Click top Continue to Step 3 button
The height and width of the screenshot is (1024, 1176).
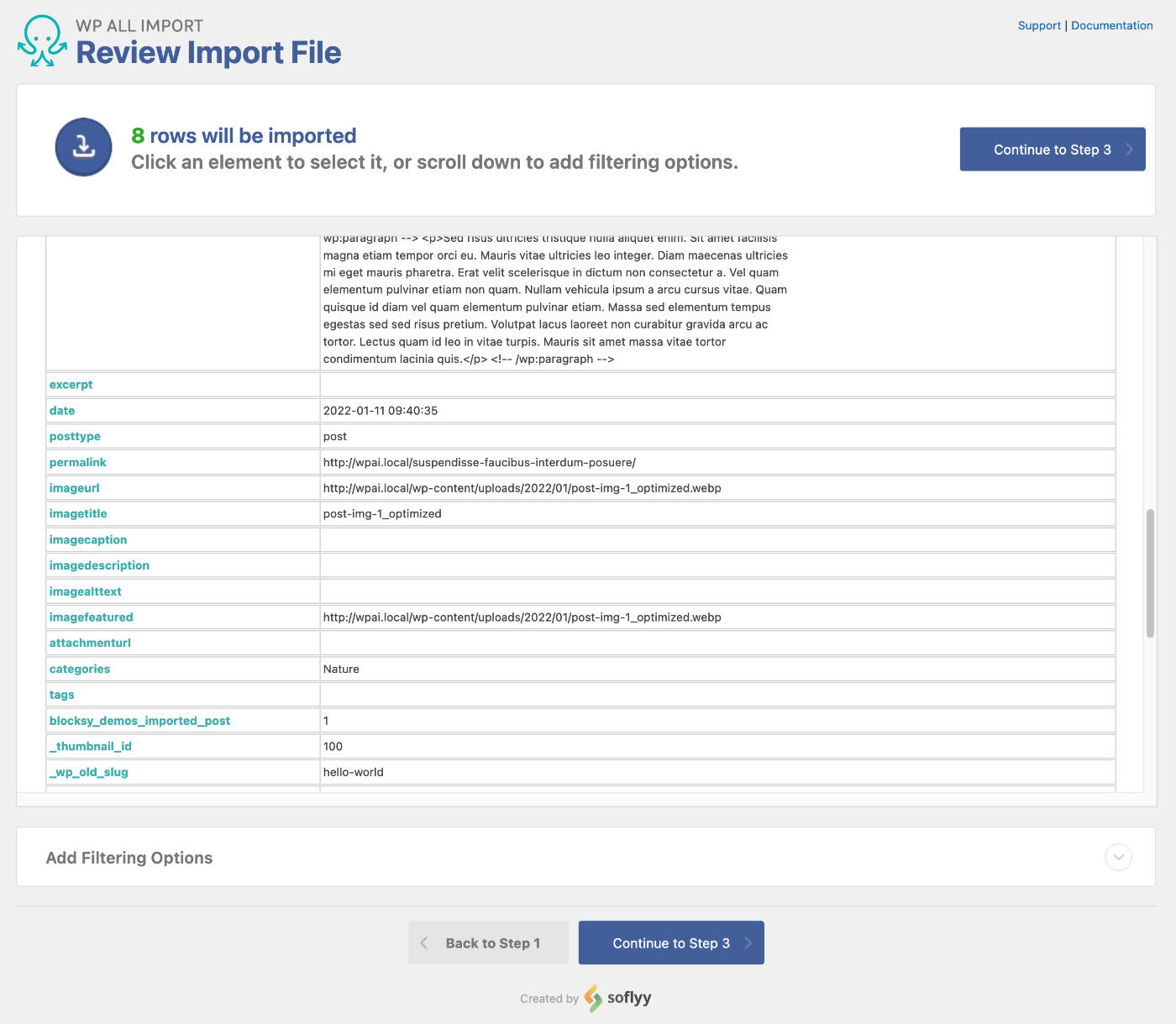pos(1053,150)
